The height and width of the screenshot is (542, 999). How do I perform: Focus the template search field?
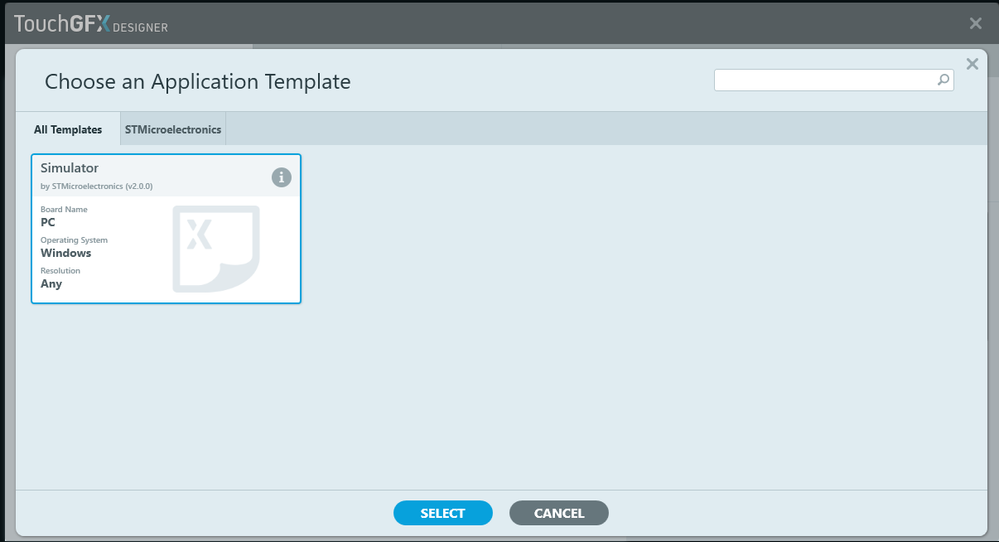coord(825,80)
